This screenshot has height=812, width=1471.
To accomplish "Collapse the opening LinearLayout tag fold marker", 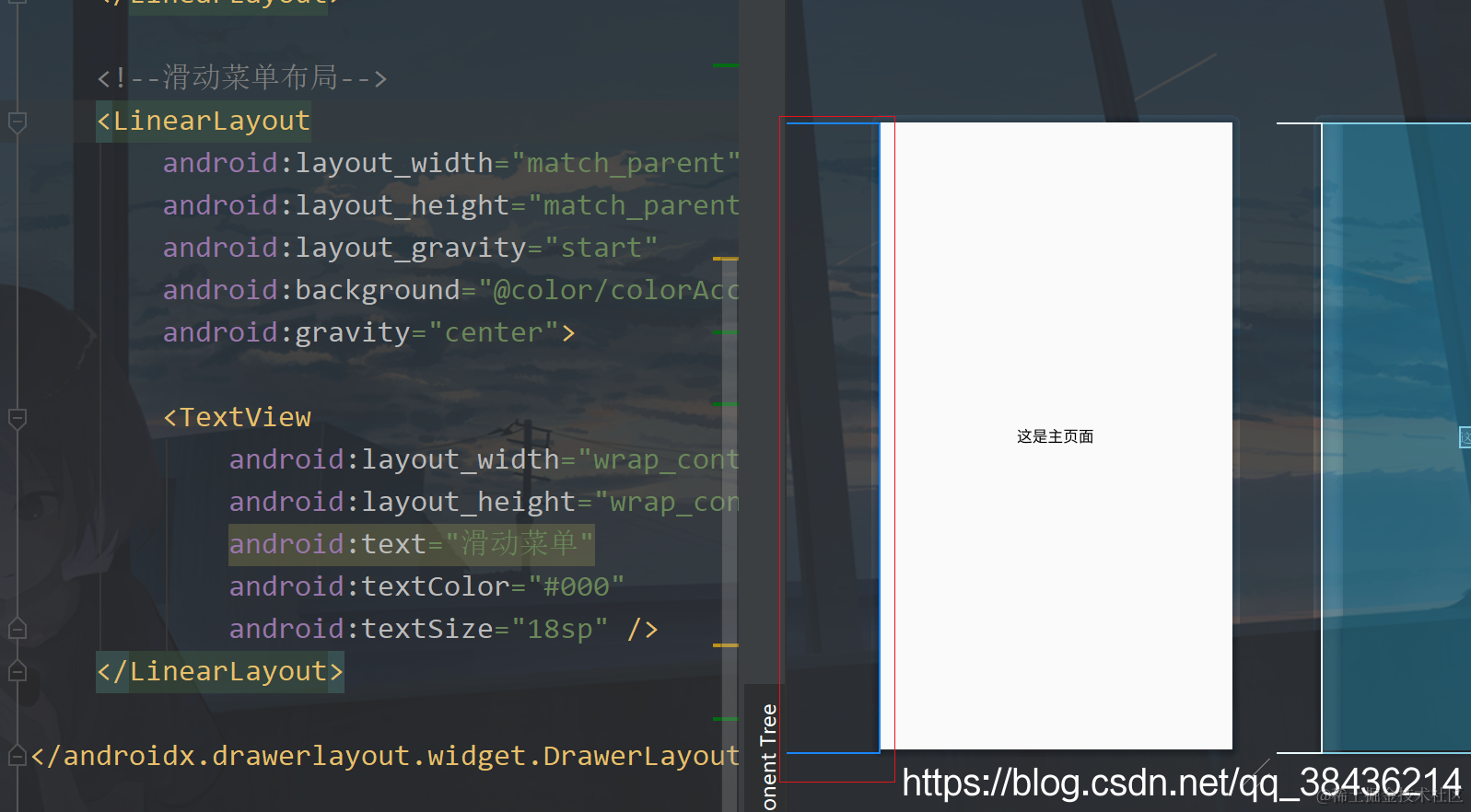I will tap(18, 122).
